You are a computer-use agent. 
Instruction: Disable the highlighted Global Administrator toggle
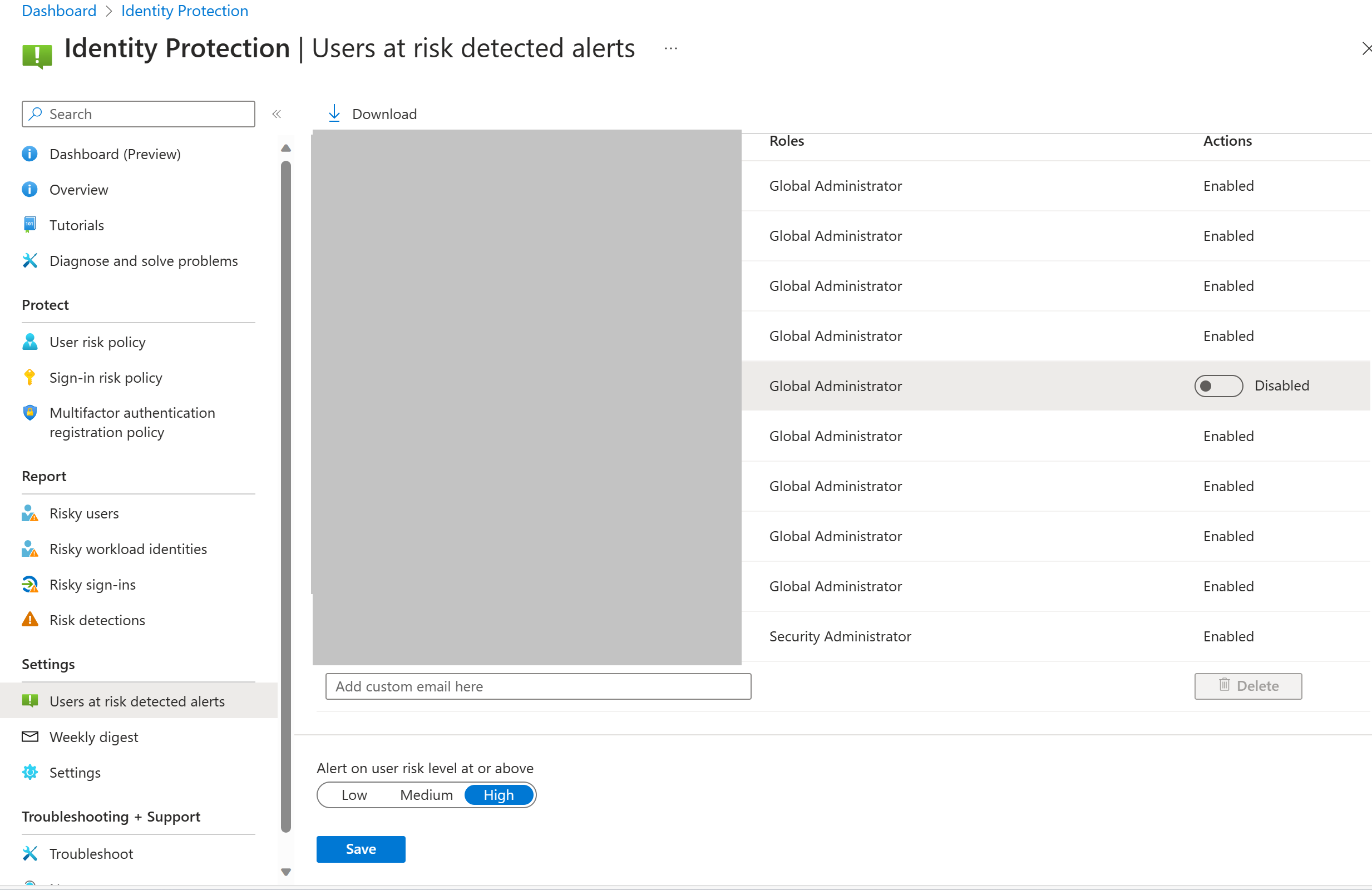[1215, 385]
